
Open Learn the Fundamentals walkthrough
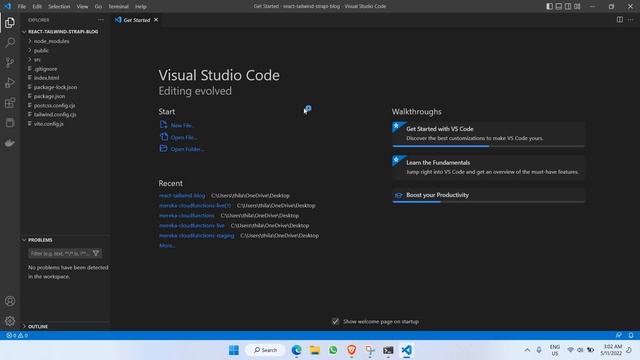pyautogui.click(x=489, y=167)
